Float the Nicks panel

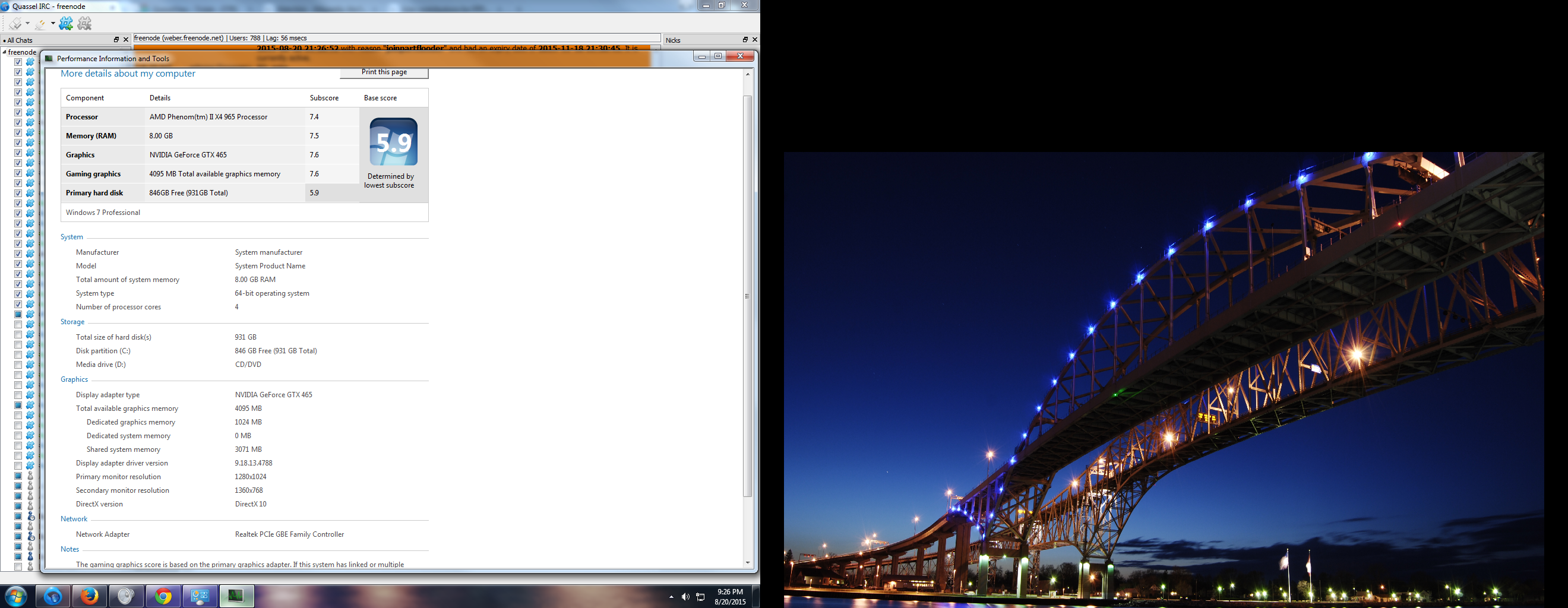coord(745,40)
